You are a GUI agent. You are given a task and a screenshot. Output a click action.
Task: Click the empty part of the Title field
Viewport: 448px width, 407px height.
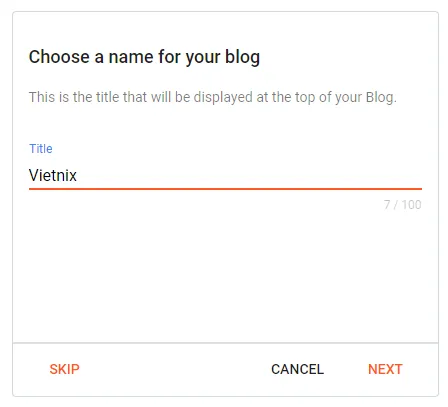click(x=250, y=175)
